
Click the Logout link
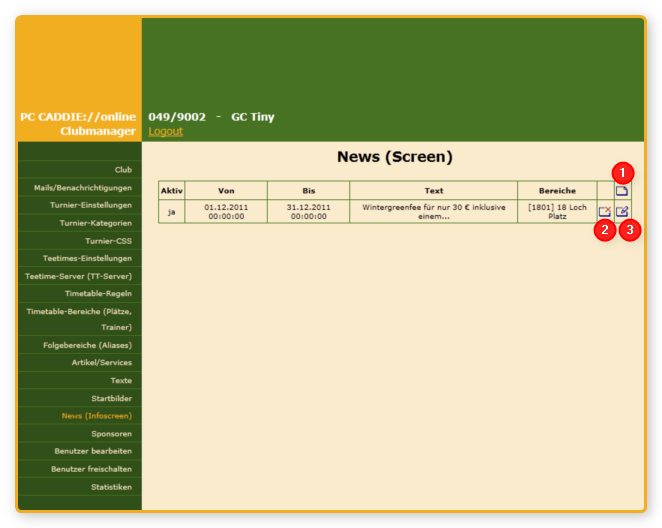(x=166, y=131)
